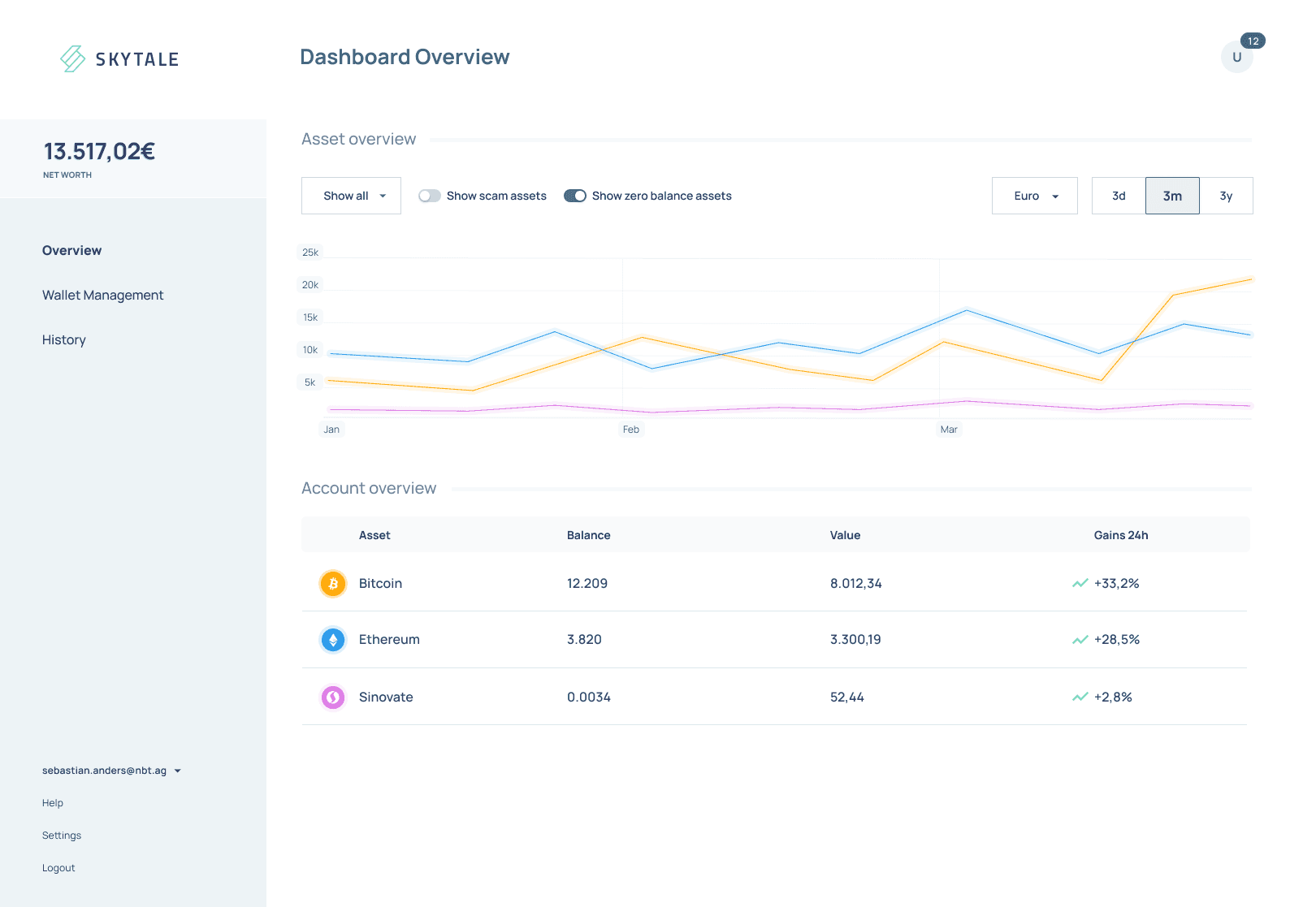
Task: Switch chart to 3y range
Action: [1226, 196]
